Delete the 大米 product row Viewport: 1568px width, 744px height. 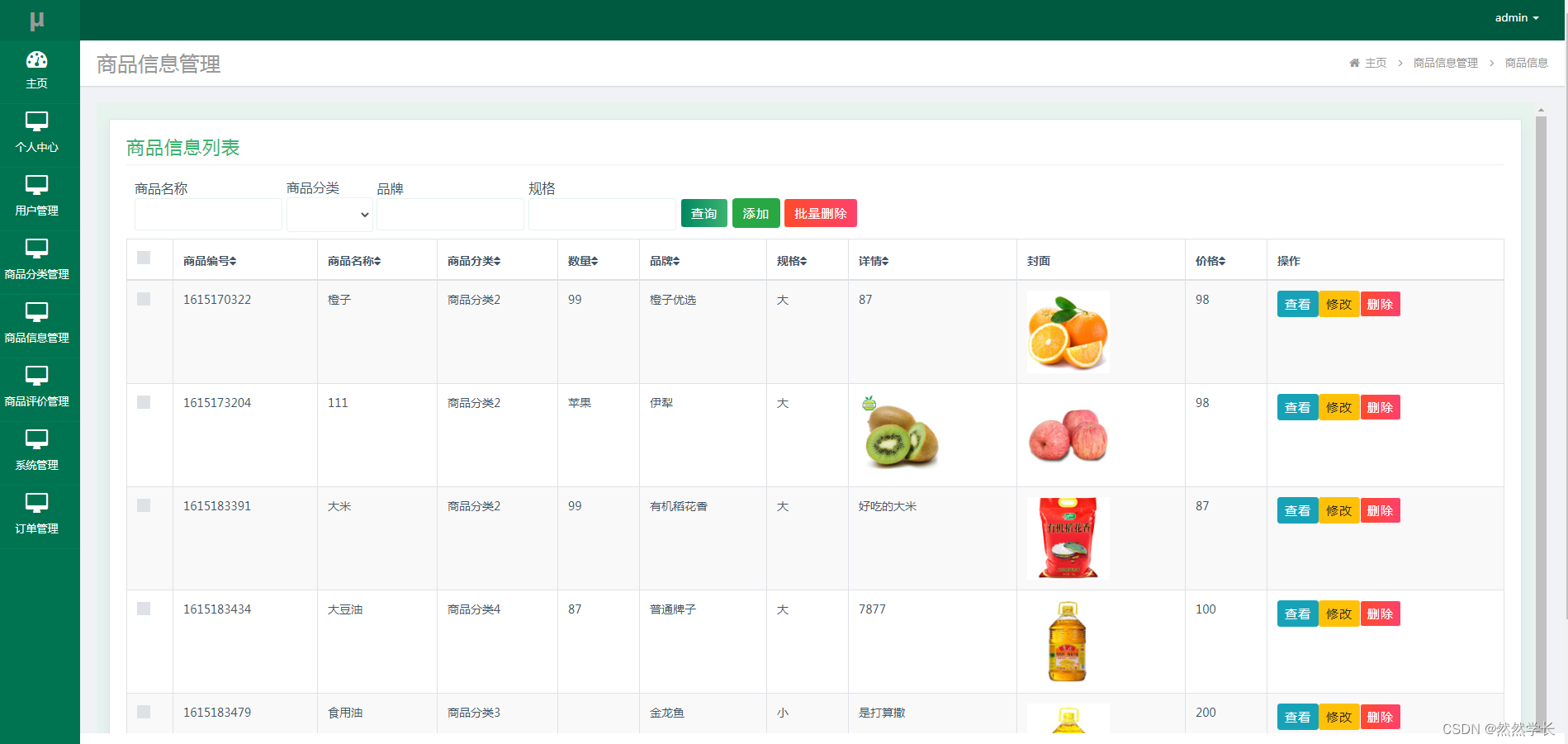point(1380,510)
